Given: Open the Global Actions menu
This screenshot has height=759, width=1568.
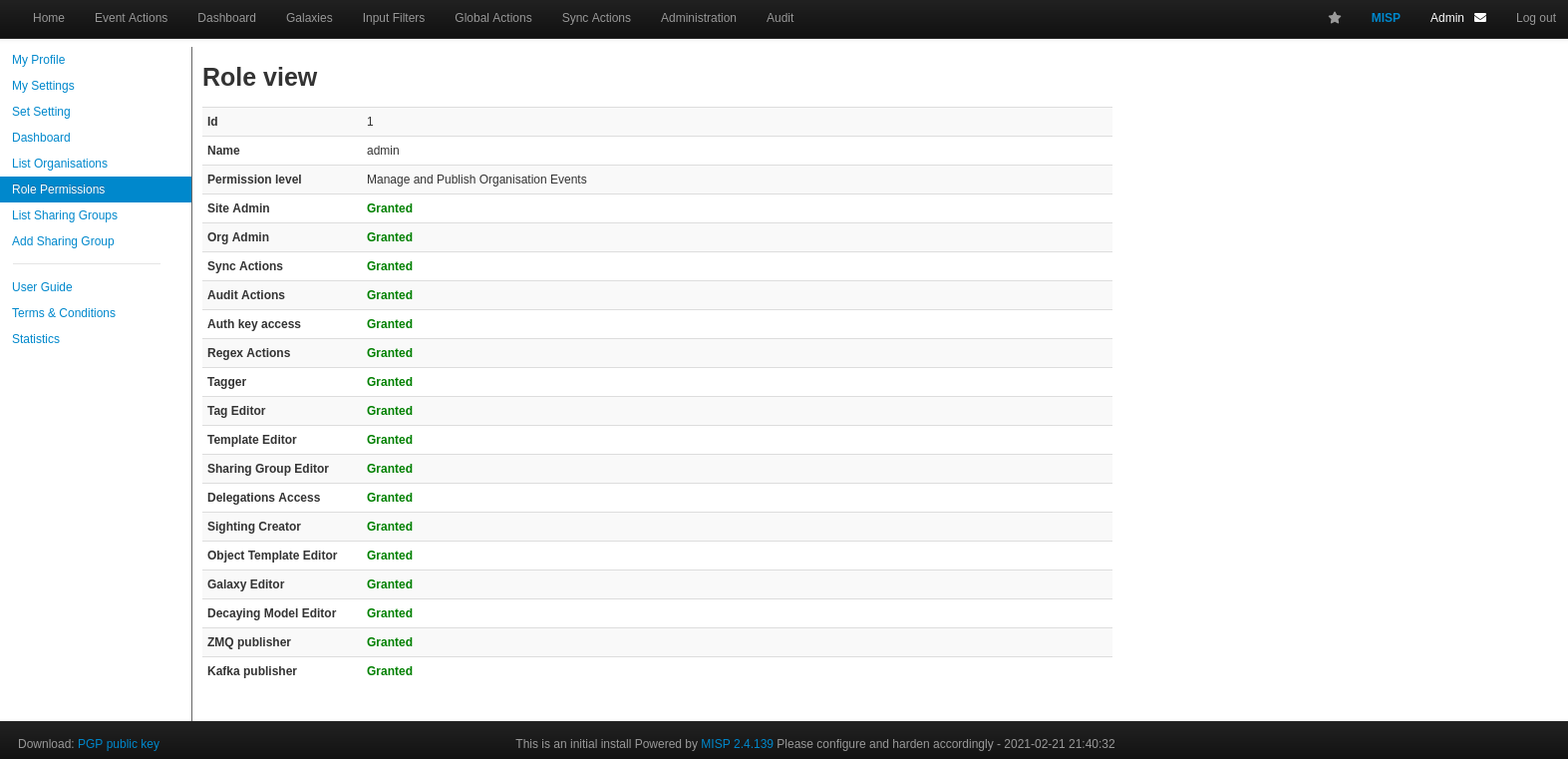Looking at the screenshot, I should coord(492,18).
